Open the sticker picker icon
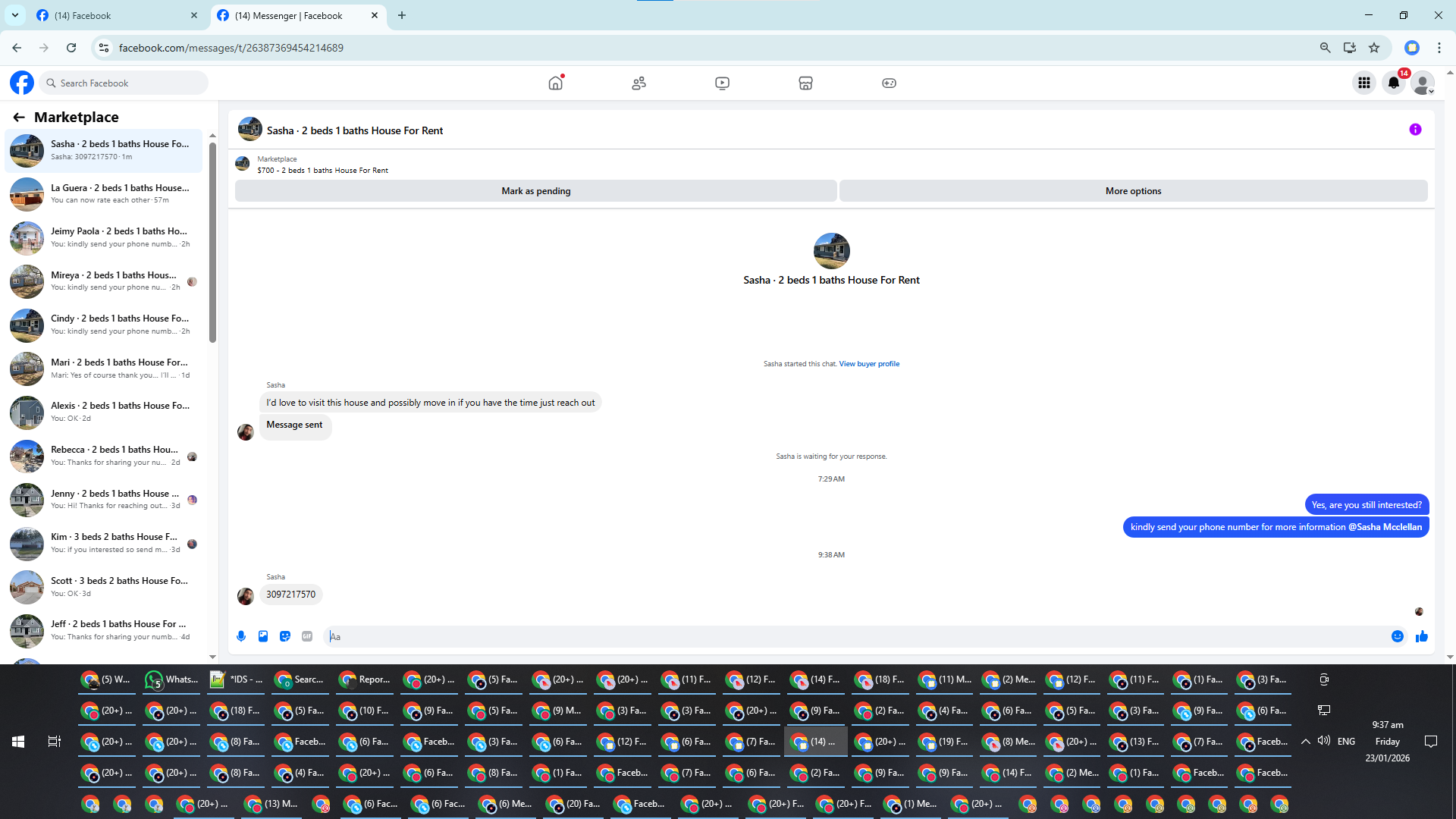The image size is (1456, 819). coord(285,636)
